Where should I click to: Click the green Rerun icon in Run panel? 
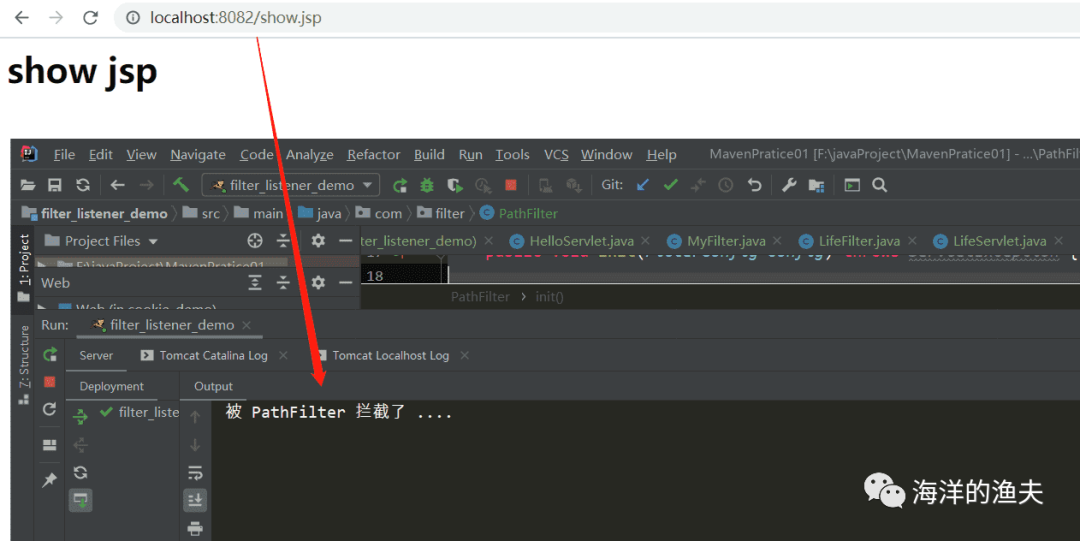pyautogui.click(x=50, y=354)
